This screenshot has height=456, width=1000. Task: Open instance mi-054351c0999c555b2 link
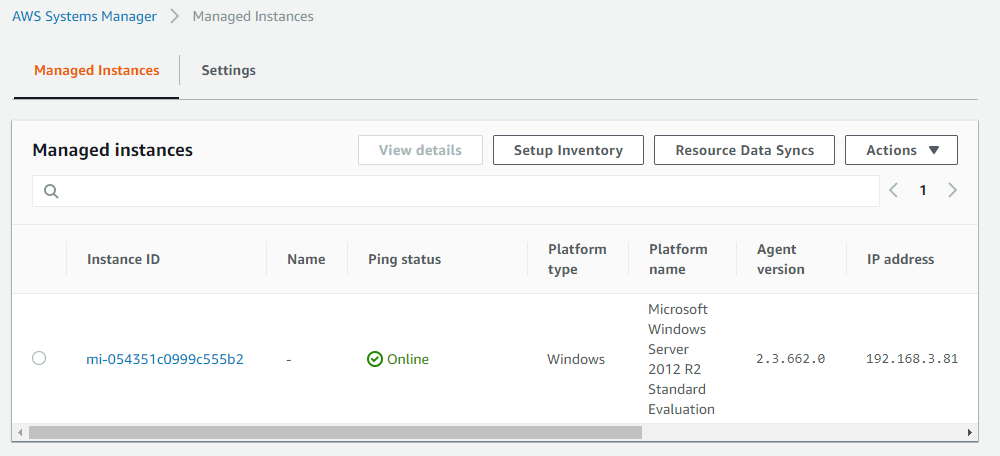165,360
